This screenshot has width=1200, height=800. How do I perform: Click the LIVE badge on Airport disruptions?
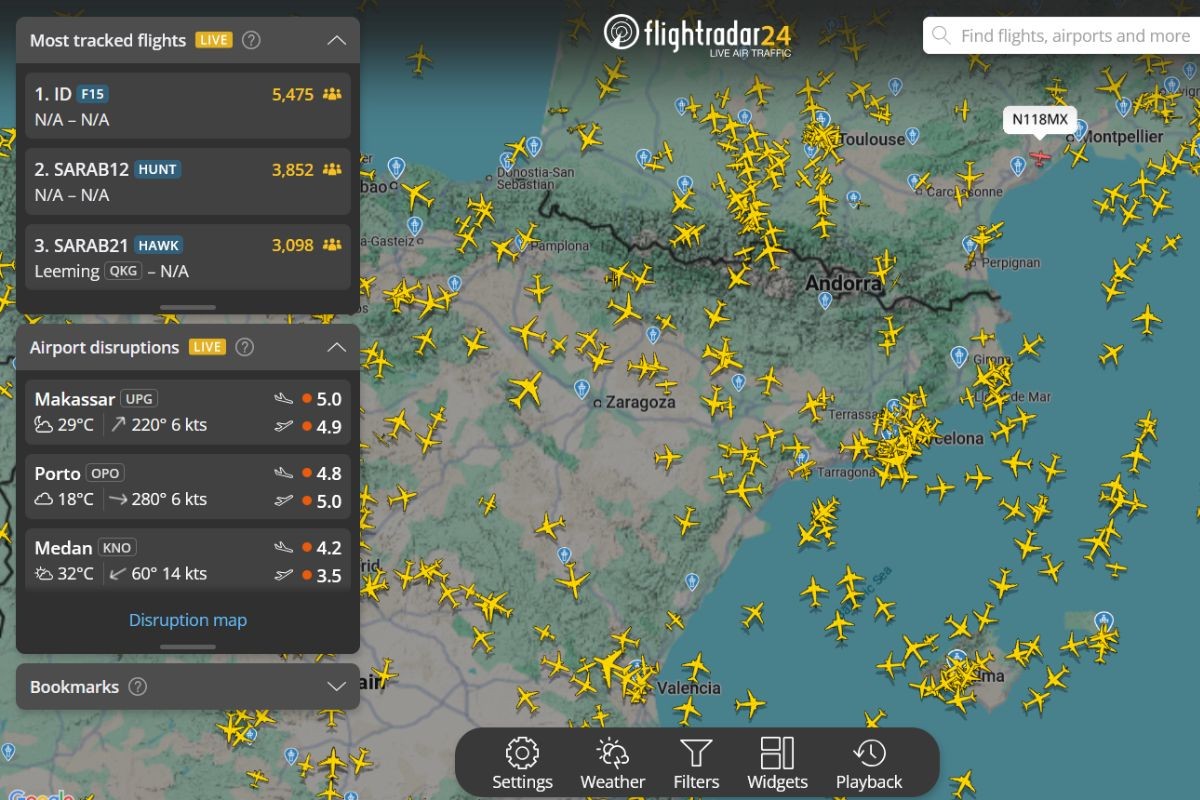pyautogui.click(x=207, y=347)
